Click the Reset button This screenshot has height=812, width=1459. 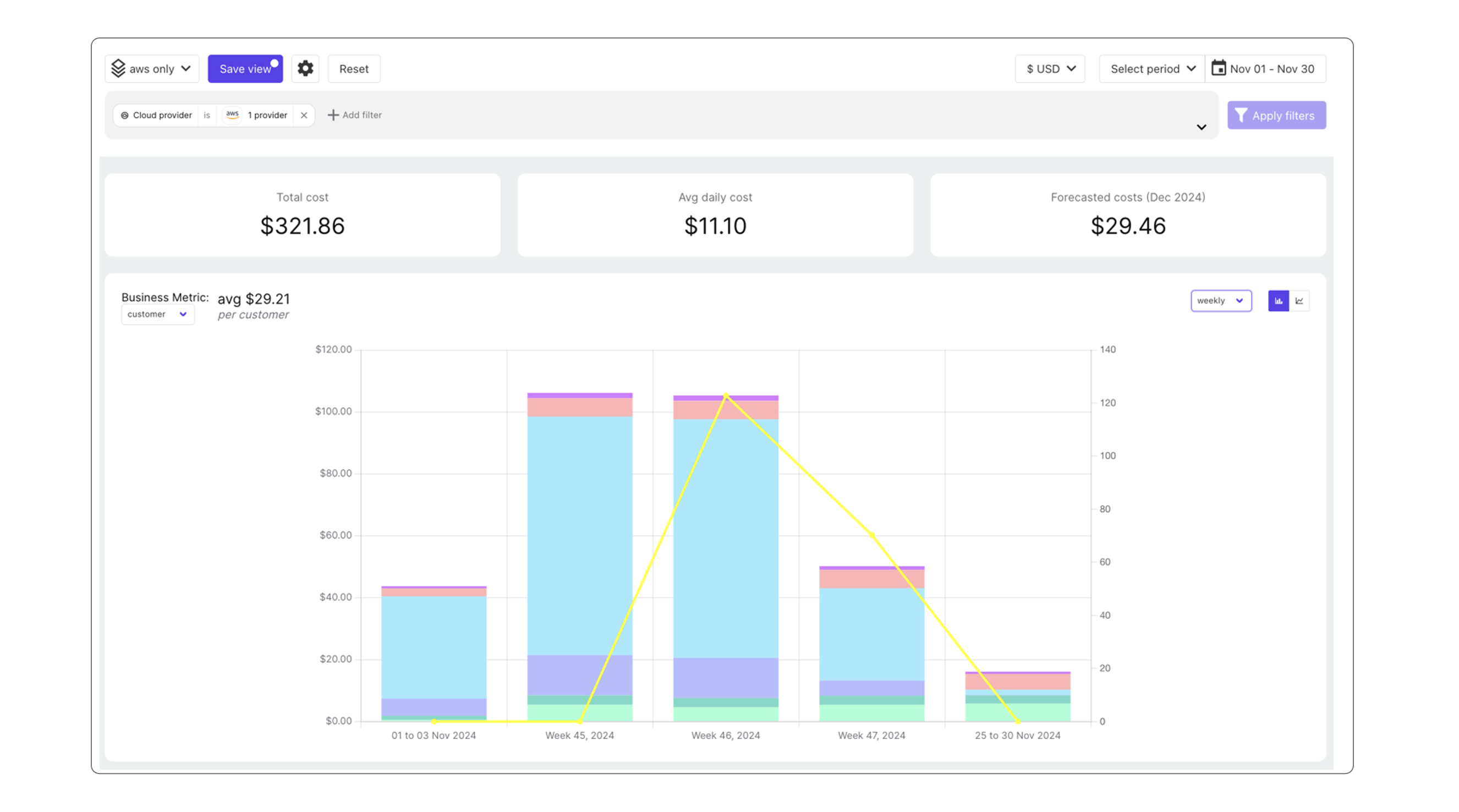(x=354, y=69)
